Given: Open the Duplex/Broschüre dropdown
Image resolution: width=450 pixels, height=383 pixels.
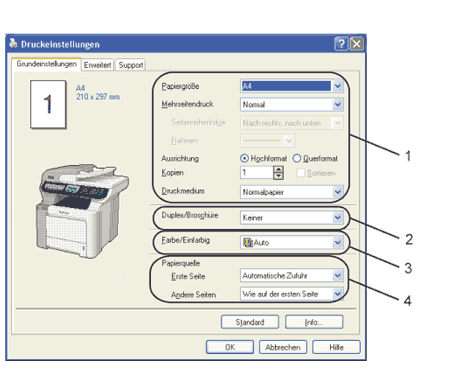Looking at the screenshot, I should [x=338, y=218].
